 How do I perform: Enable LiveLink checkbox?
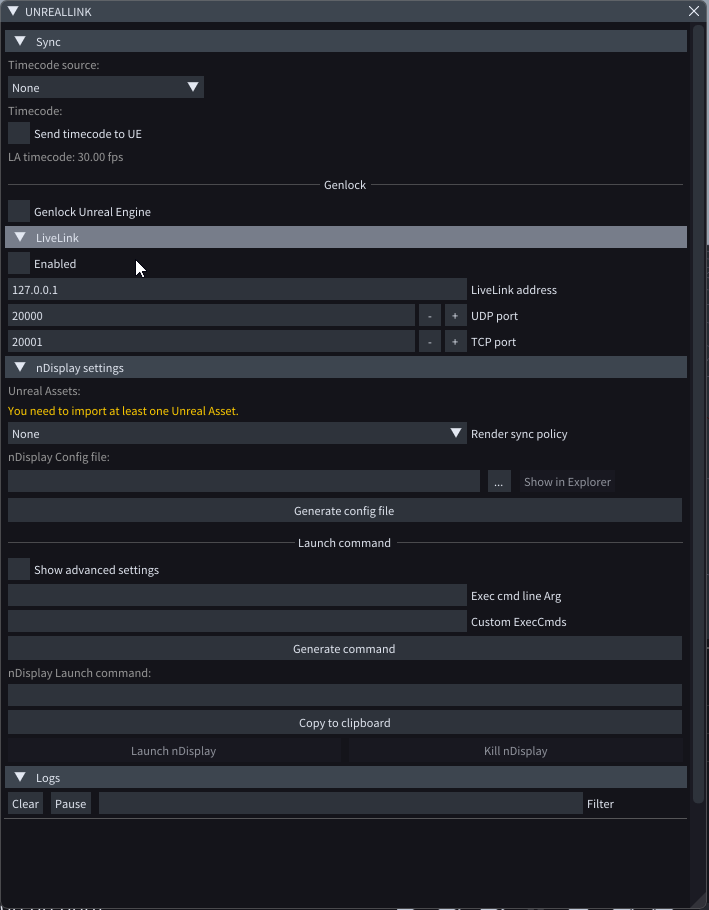click(x=19, y=264)
